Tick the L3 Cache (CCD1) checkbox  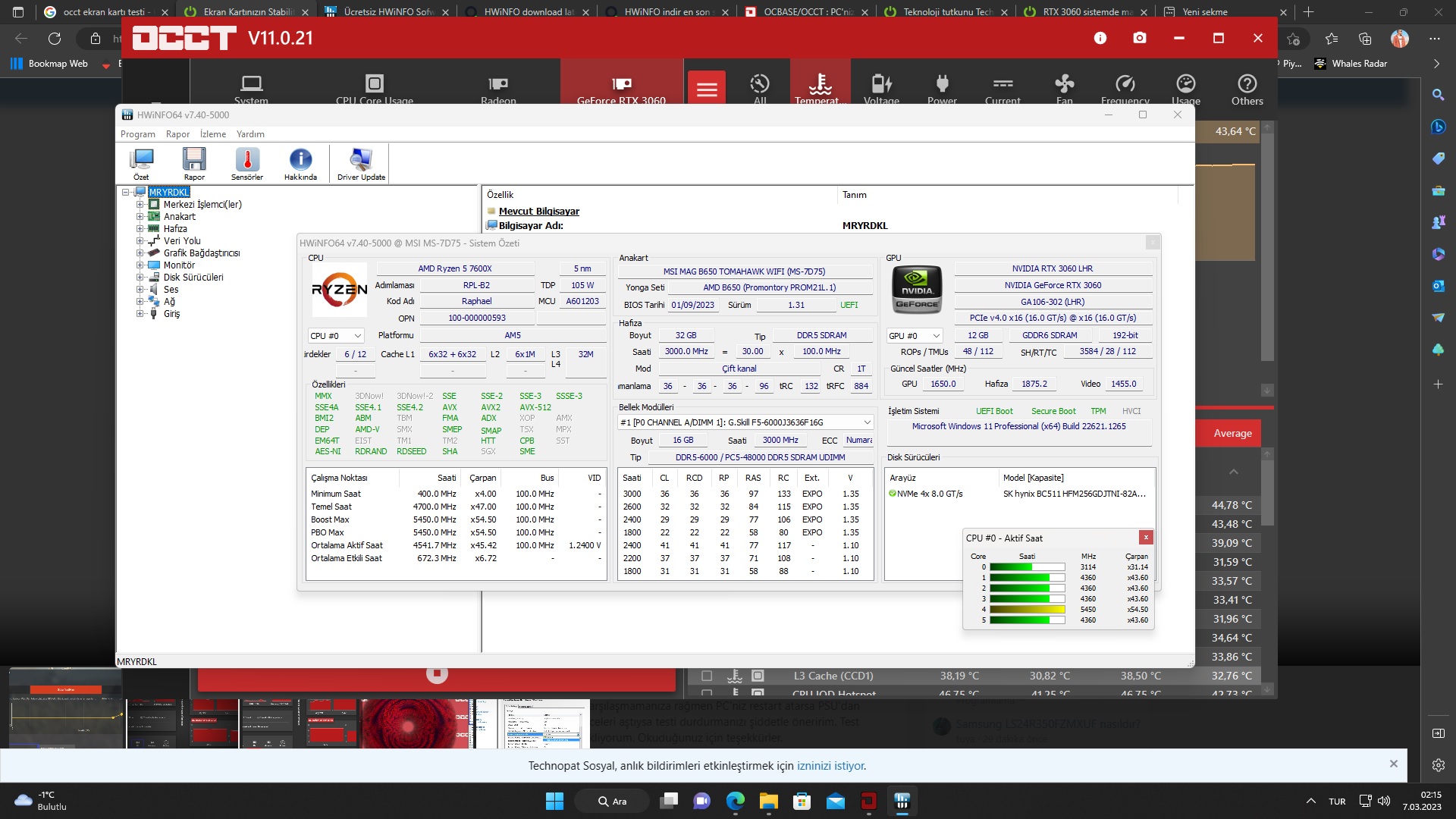point(707,676)
